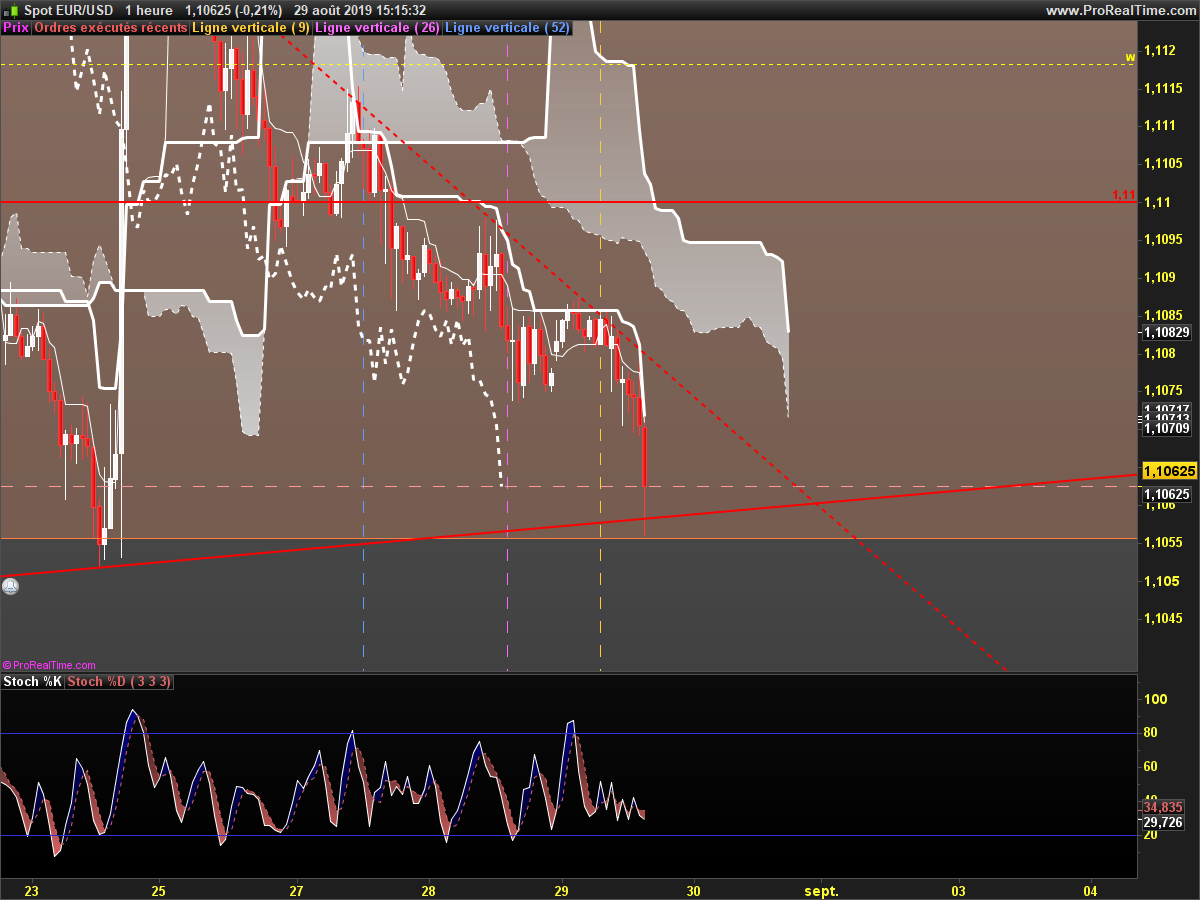This screenshot has height=900, width=1200.
Task: Click the 29,726 stochastic %K value
Action: pyautogui.click(x=1162, y=822)
